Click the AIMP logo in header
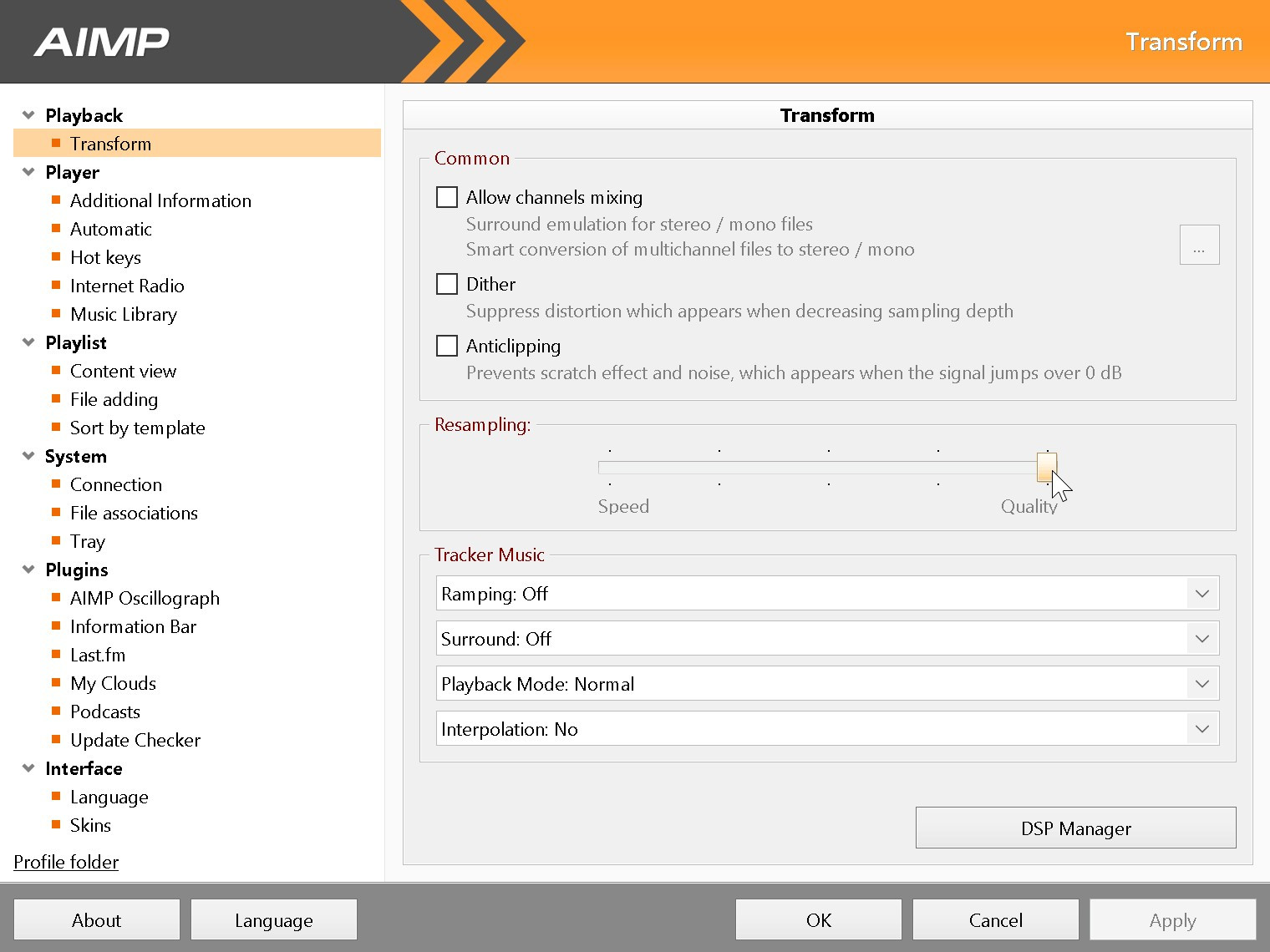Screen dimensions: 1270x952 101,42
